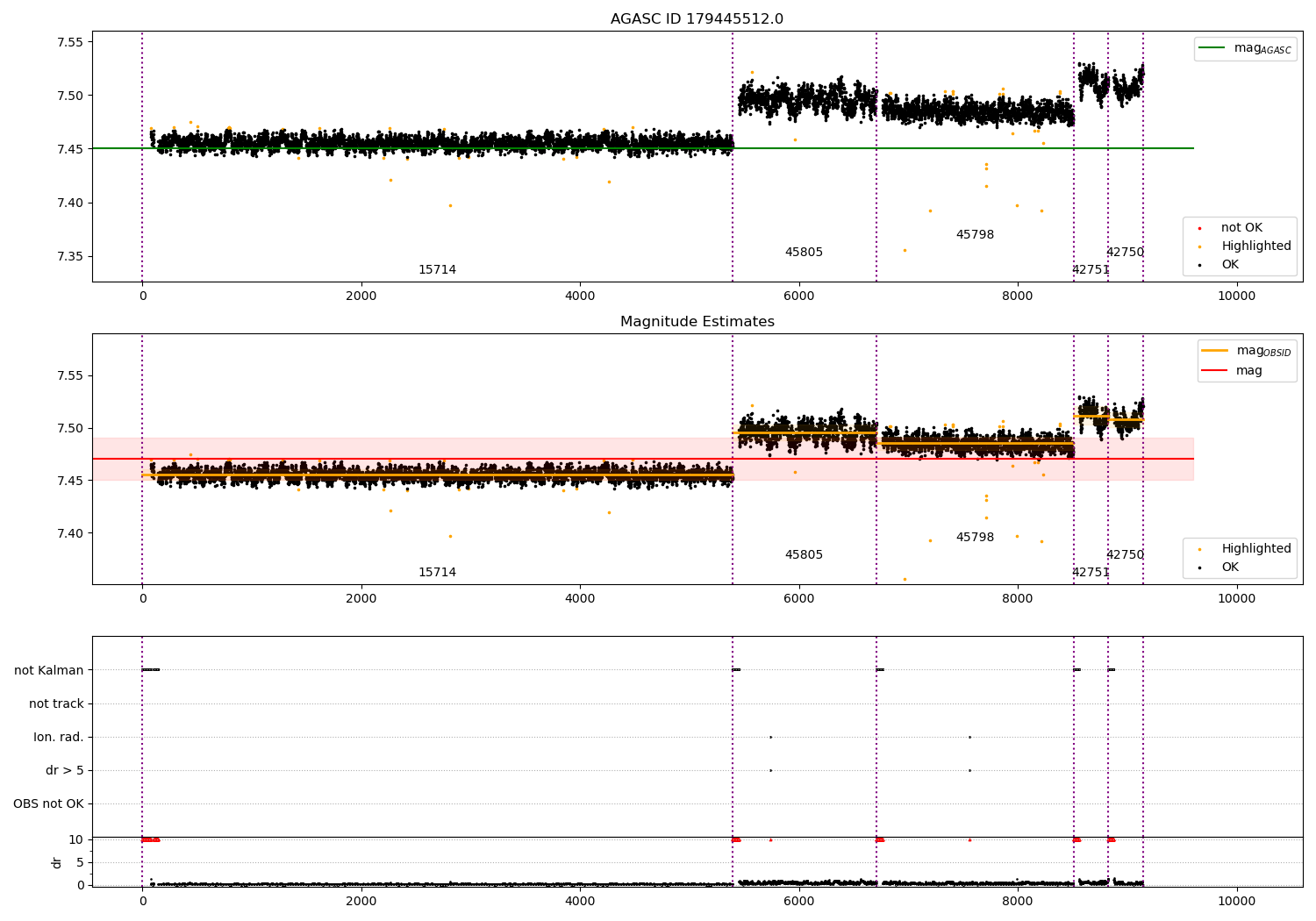Click the '7.45' tick in Magnitude Estimates plot
The width and height of the screenshot is (1316, 921).
[70, 481]
